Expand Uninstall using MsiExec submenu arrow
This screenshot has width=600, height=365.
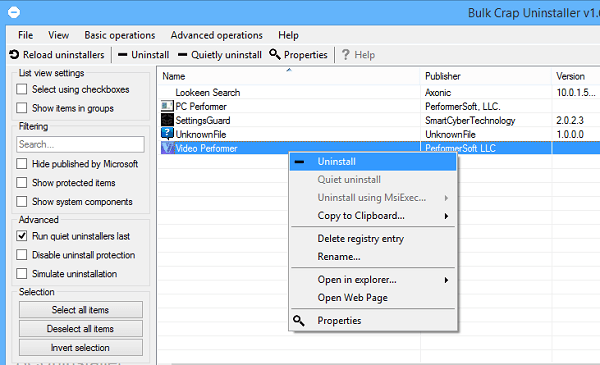[446, 198]
